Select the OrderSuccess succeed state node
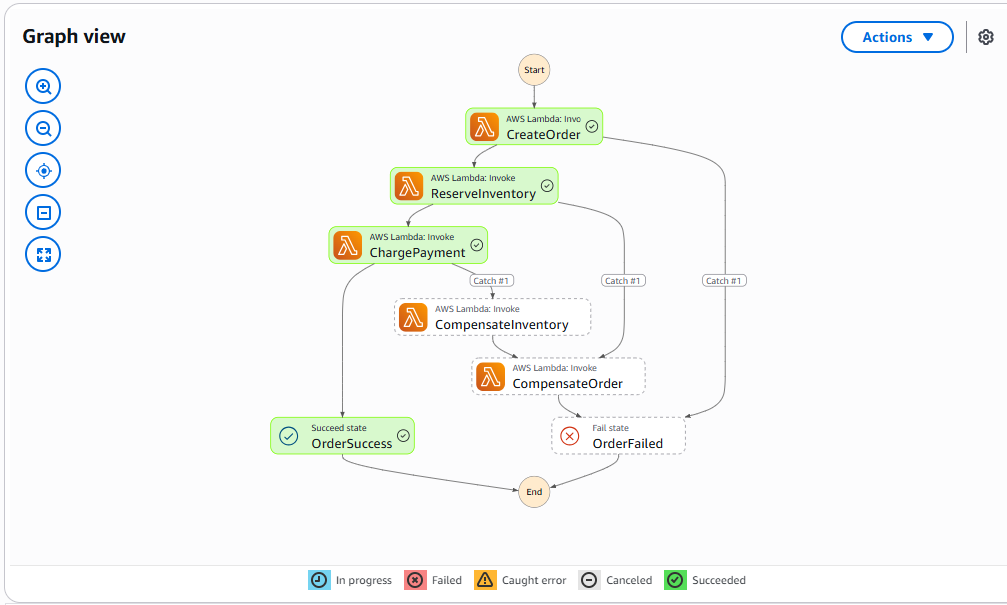Image resolution: width=1007 pixels, height=605 pixels. 342,436
